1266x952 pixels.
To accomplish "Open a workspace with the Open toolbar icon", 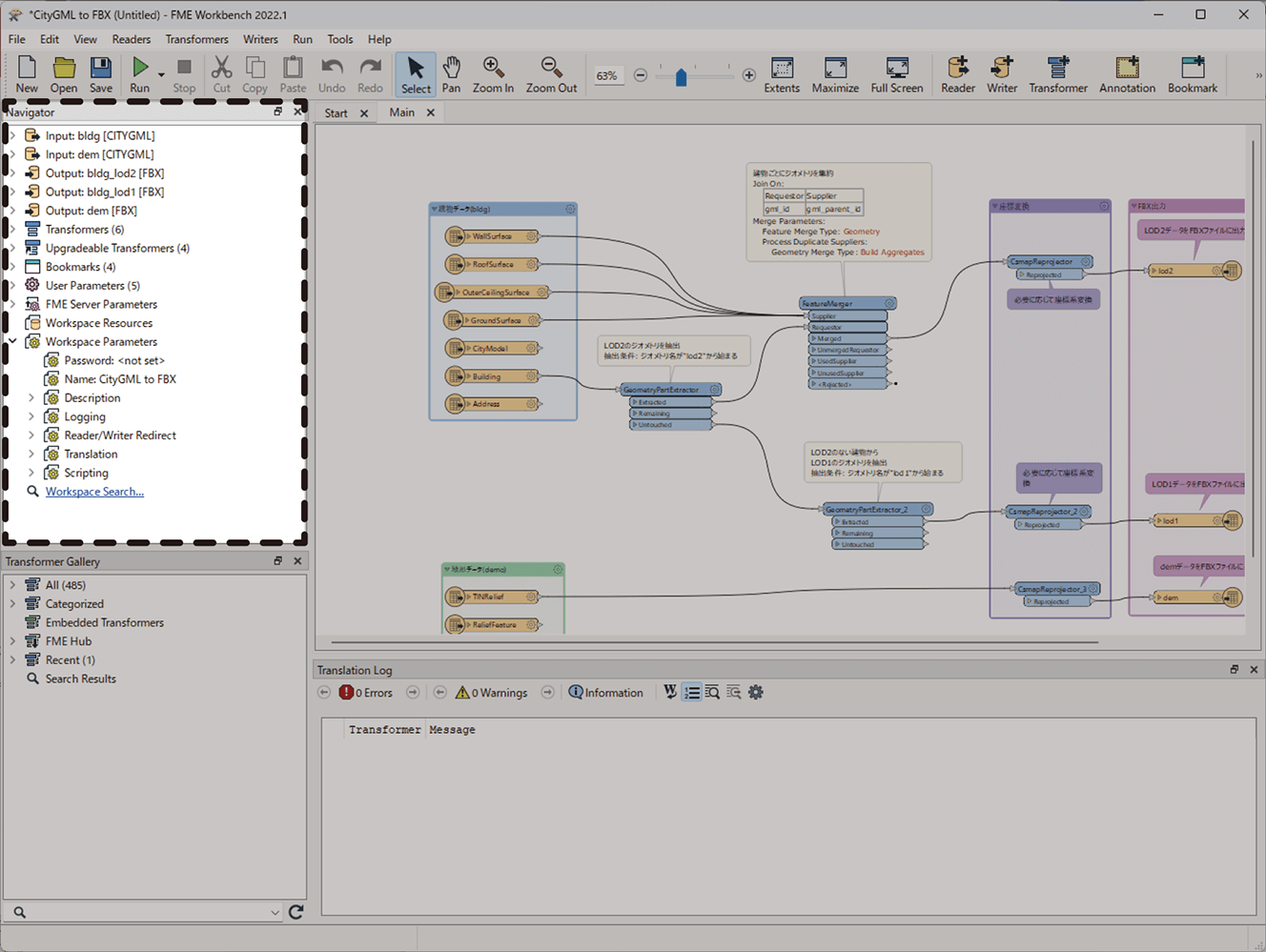I will [64, 74].
